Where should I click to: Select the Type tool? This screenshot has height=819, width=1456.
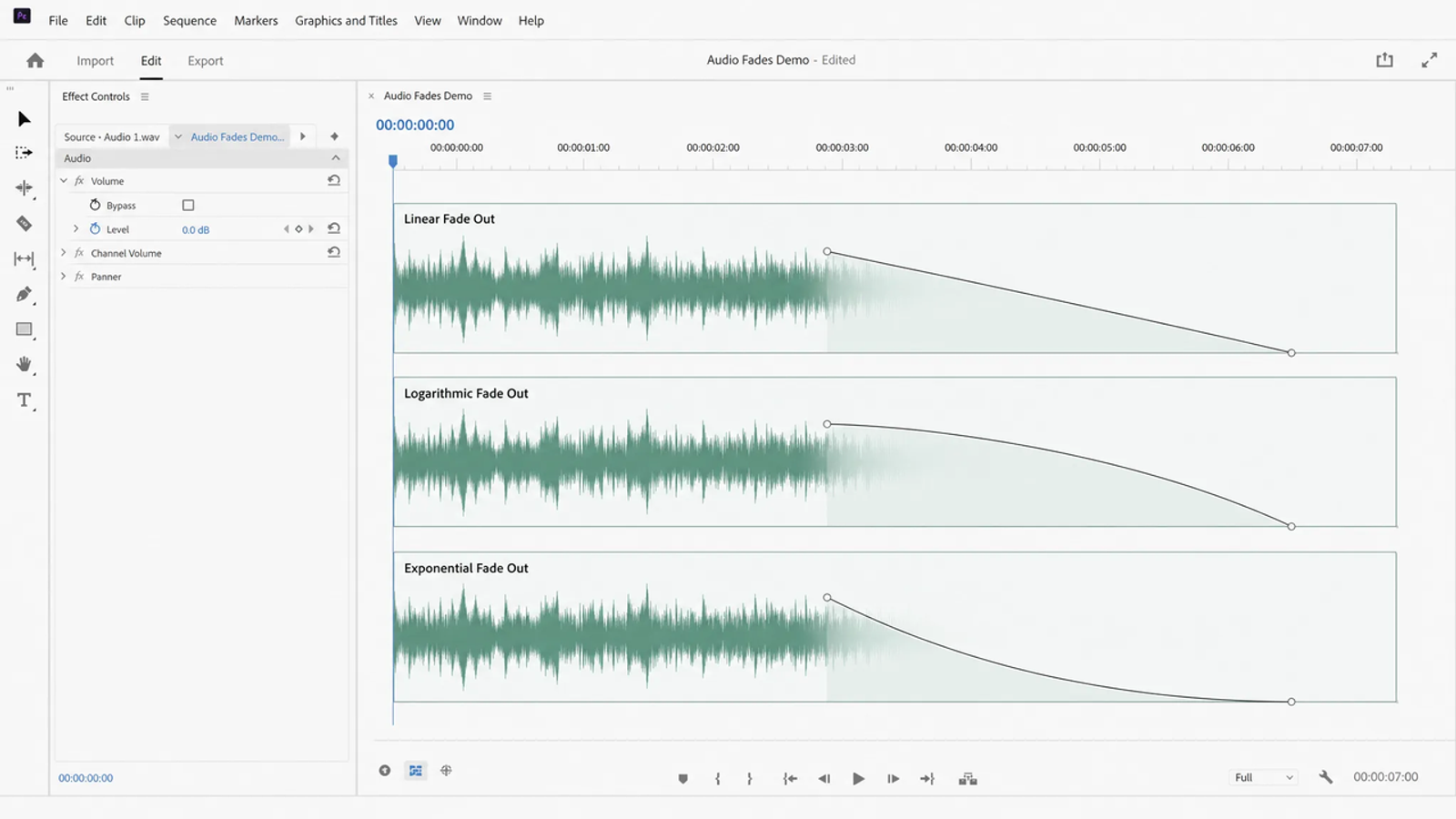[x=25, y=400]
